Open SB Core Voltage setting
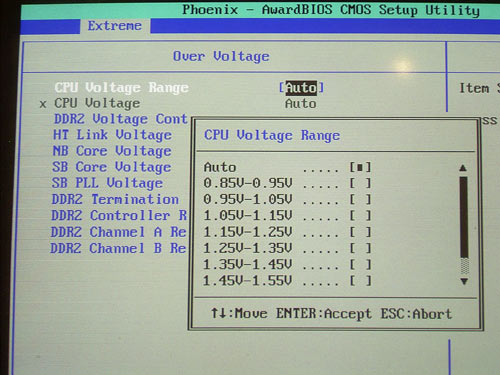Viewport: 500px width, 375px height. 112,167
